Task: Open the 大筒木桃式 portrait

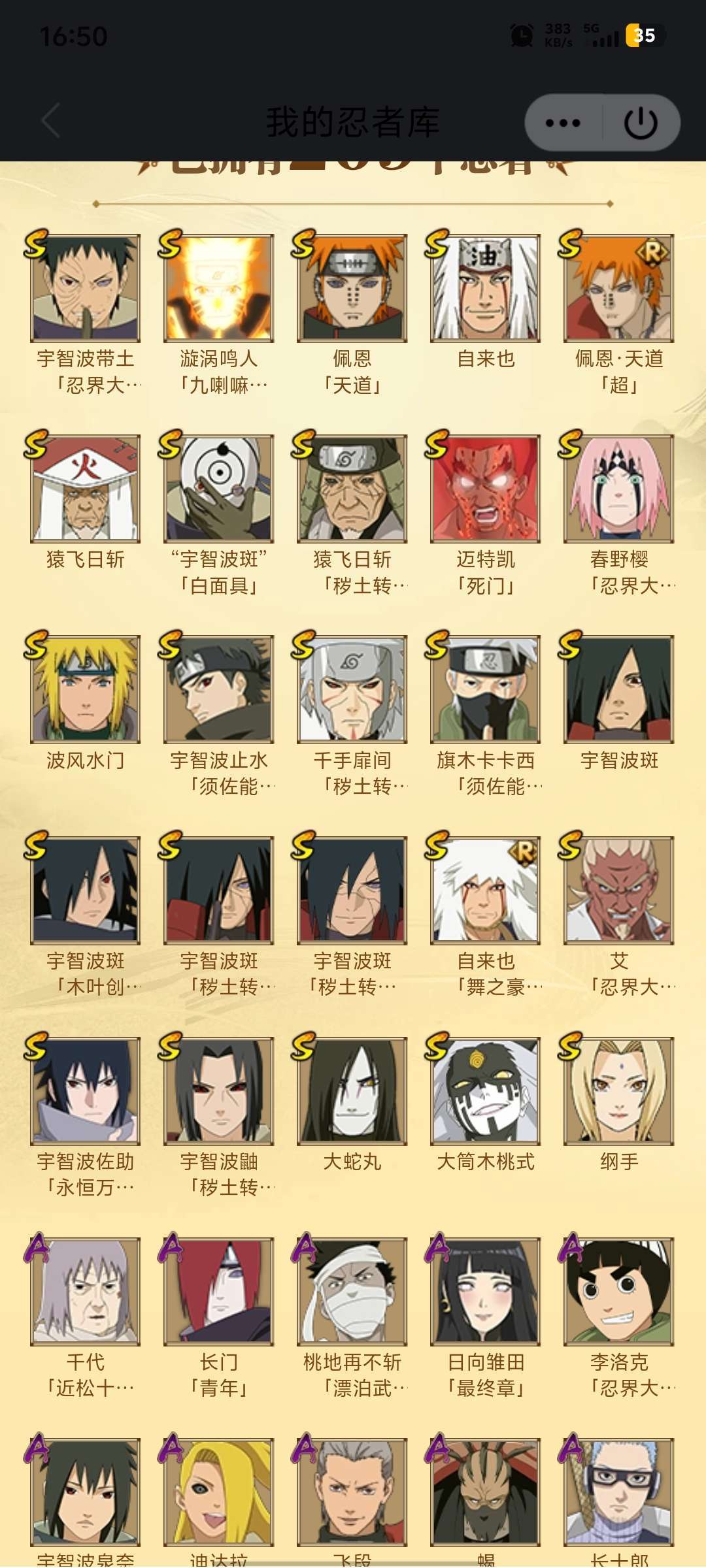Action: [485, 1091]
